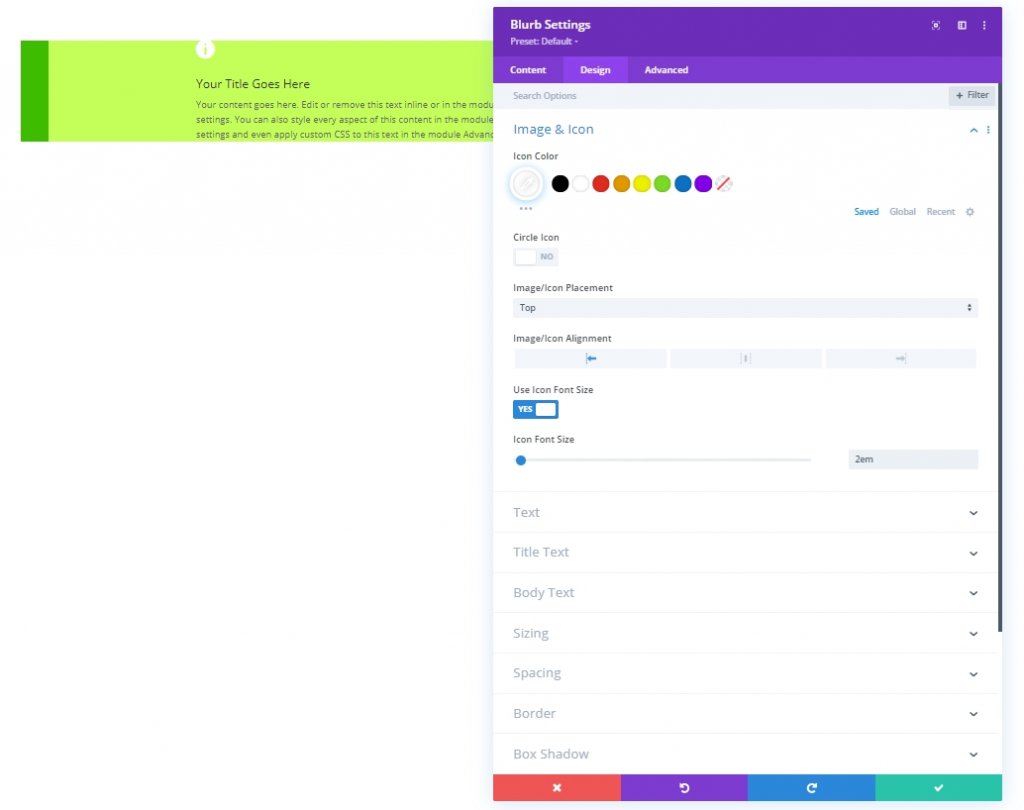The image size is (1024, 810).
Task: Expand the Spacing section
Action: [x=745, y=673]
